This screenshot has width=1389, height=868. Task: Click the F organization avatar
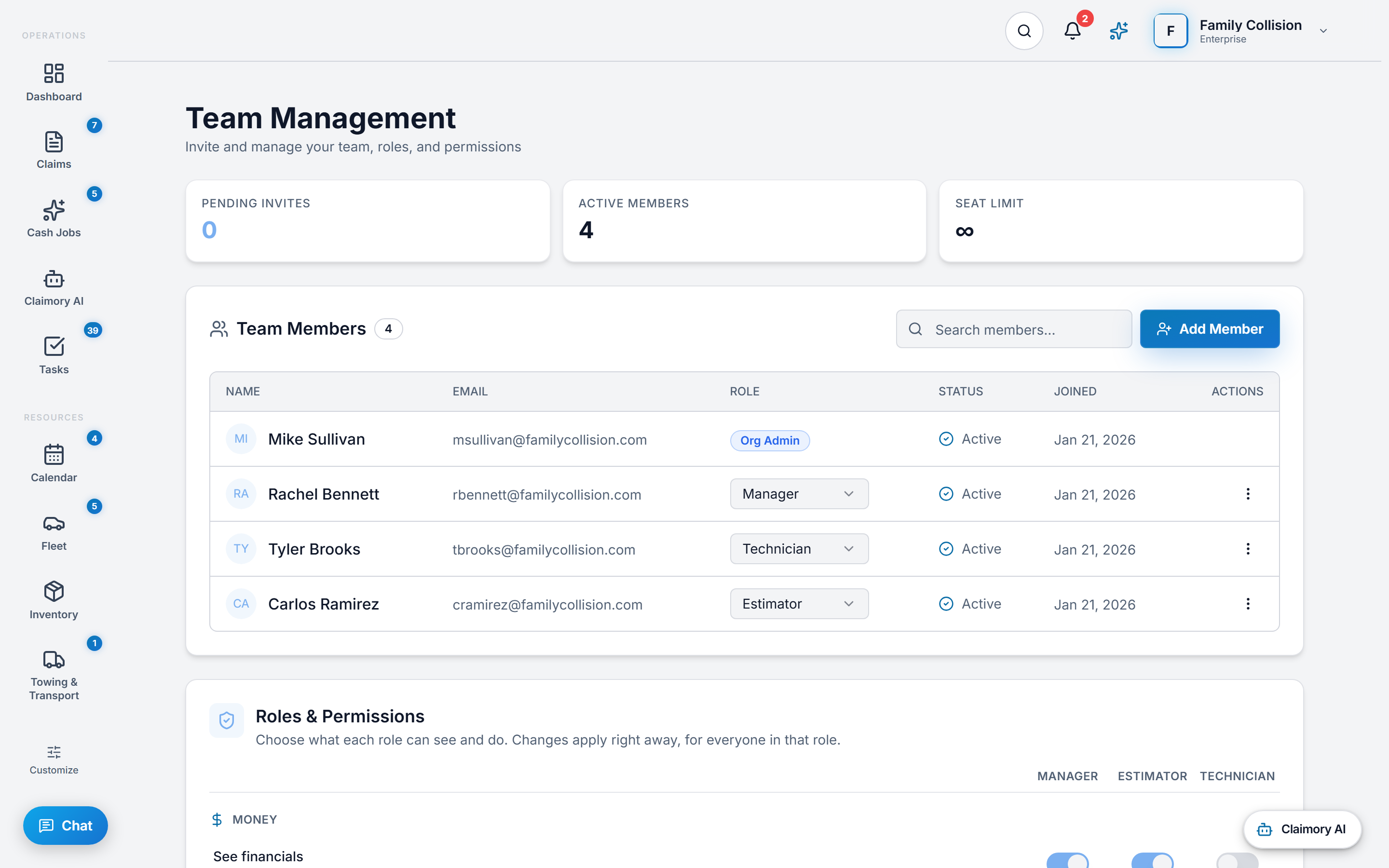(1171, 31)
